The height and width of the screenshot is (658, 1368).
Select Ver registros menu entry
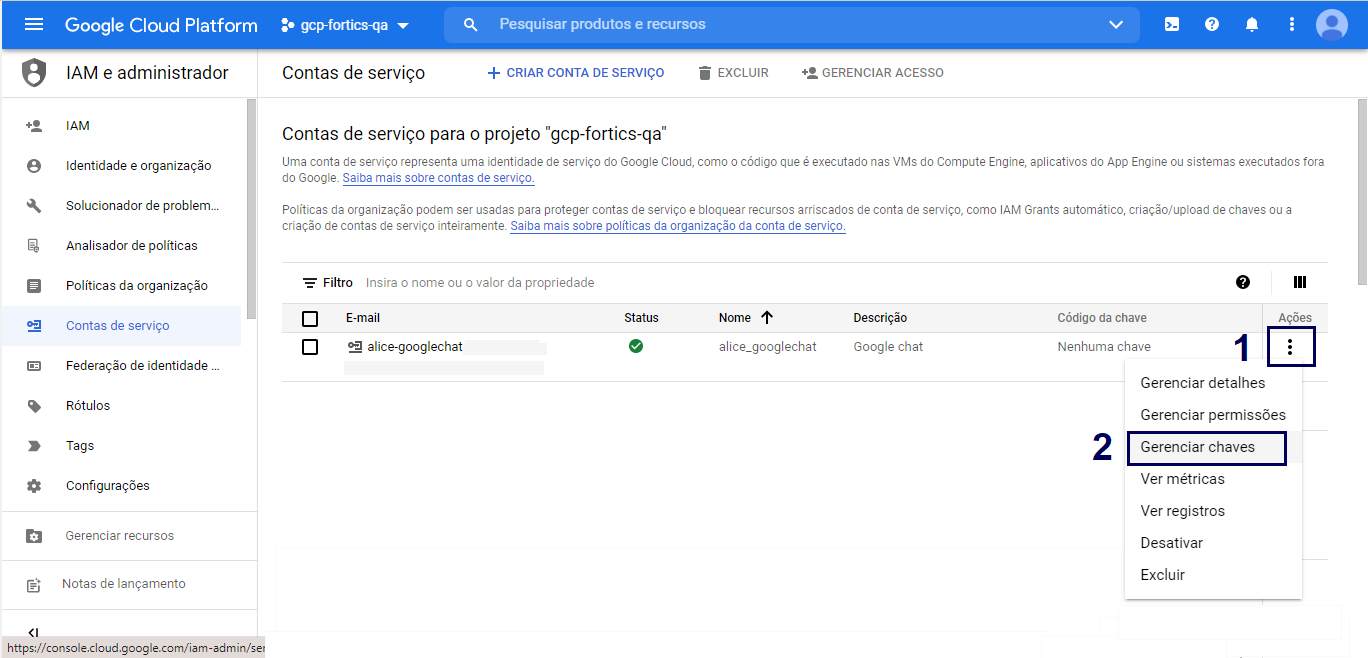point(1213,511)
